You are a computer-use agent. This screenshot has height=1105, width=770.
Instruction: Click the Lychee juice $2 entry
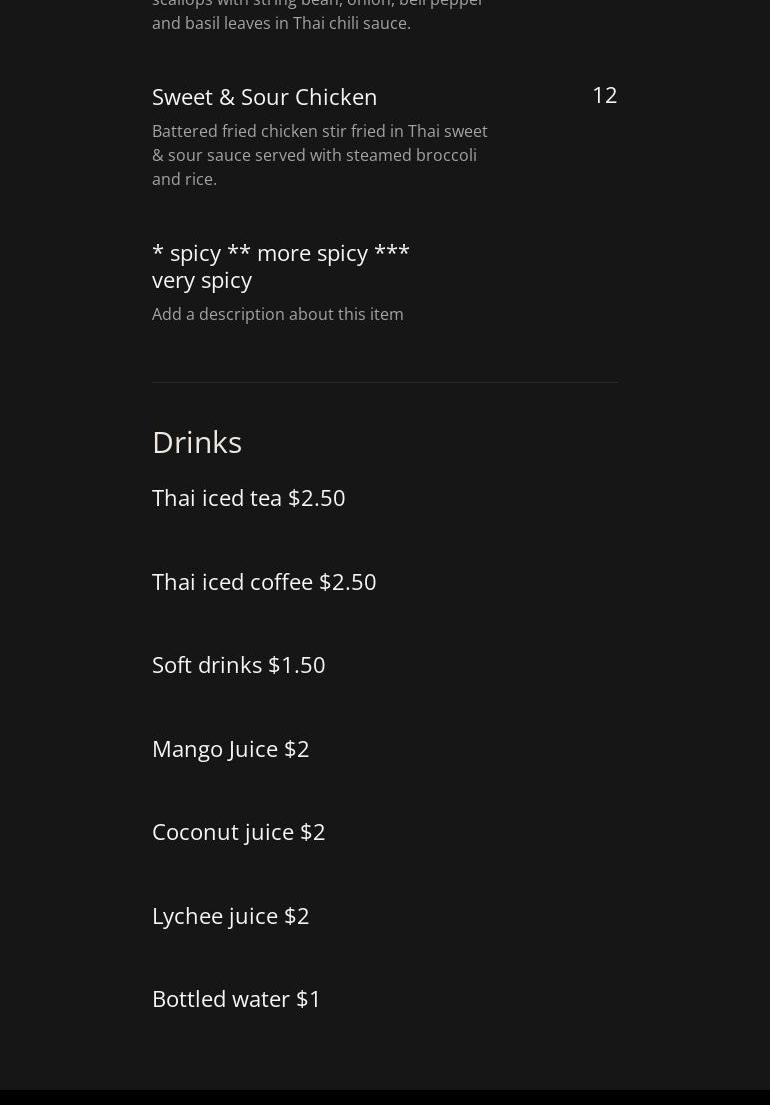[x=230, y=915]
